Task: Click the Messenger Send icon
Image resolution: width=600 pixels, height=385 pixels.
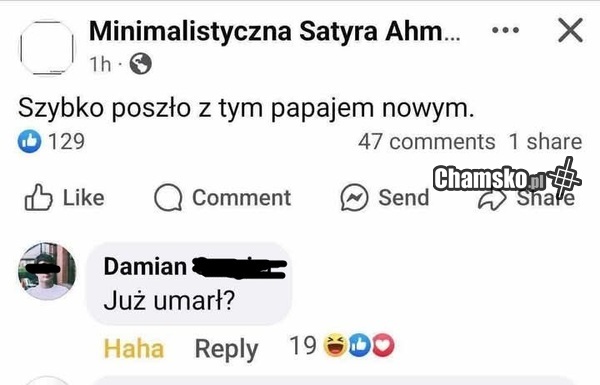Action: coord(354,198)
